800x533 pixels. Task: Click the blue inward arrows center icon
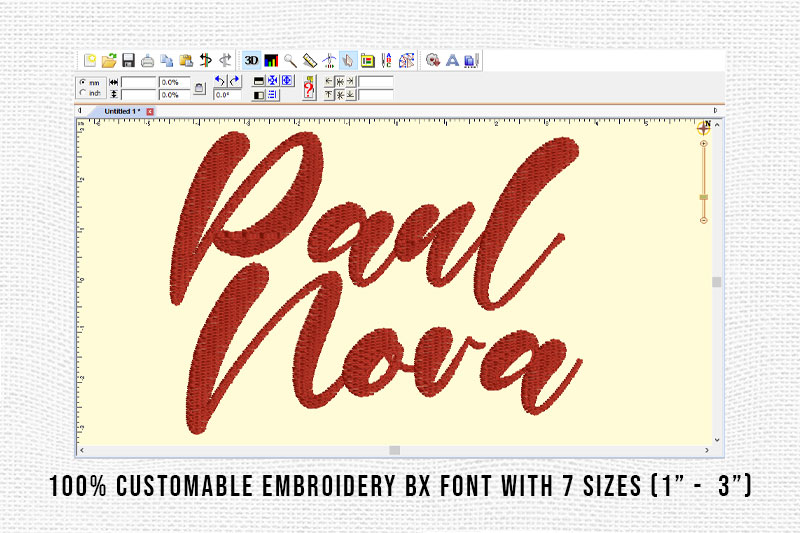(272, 81)
